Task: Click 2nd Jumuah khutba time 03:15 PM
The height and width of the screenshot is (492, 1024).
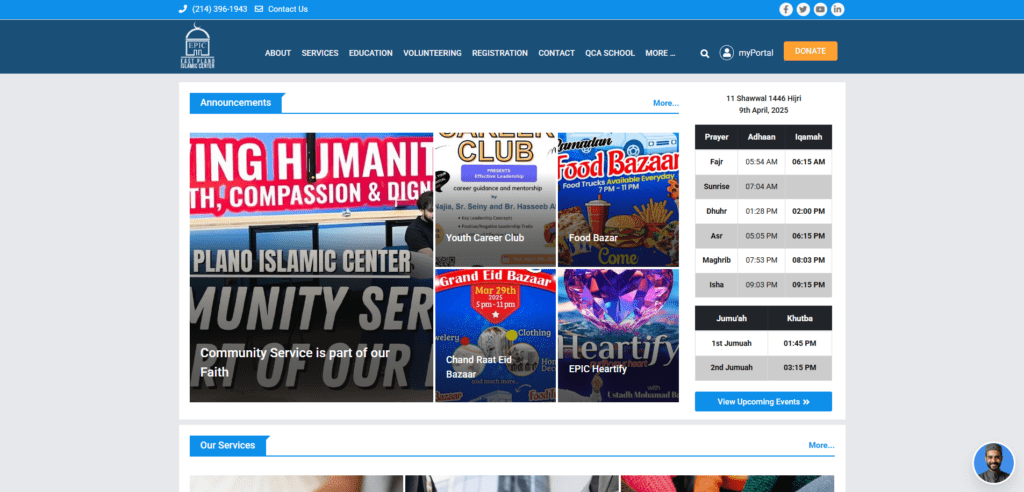Action: tap(800, 368)
